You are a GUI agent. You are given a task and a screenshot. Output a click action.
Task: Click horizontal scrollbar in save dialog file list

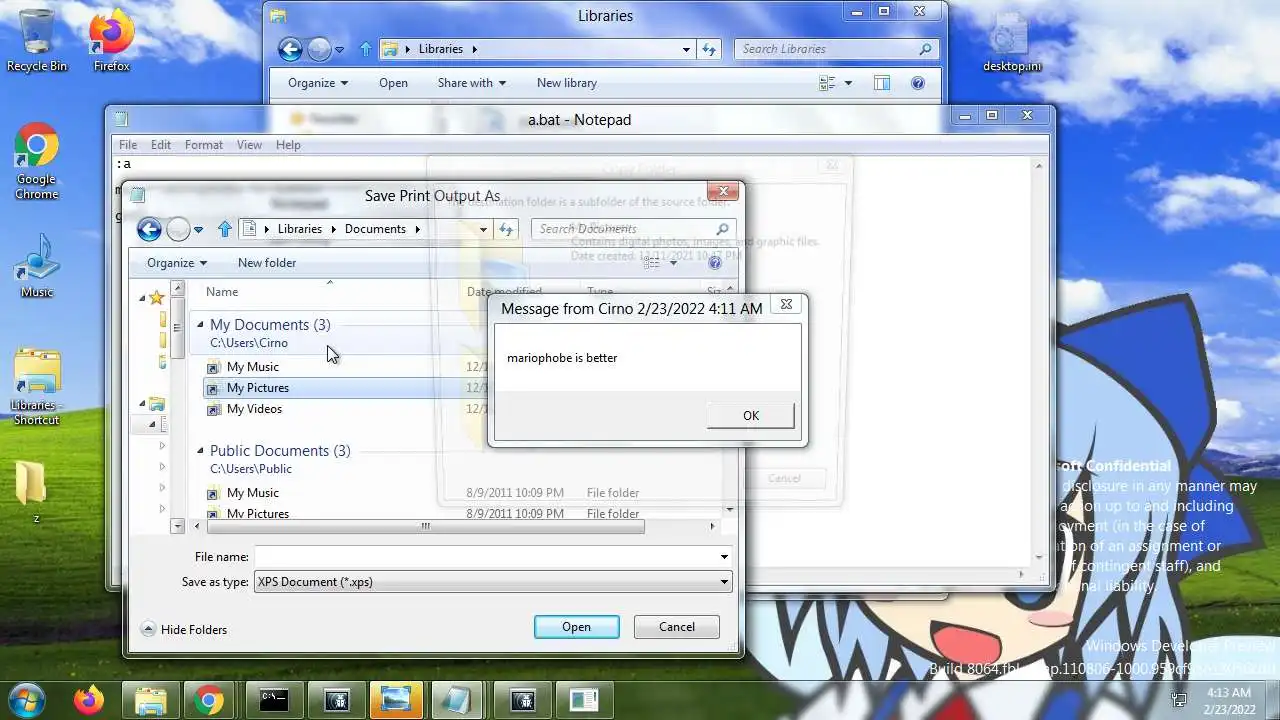425,526
